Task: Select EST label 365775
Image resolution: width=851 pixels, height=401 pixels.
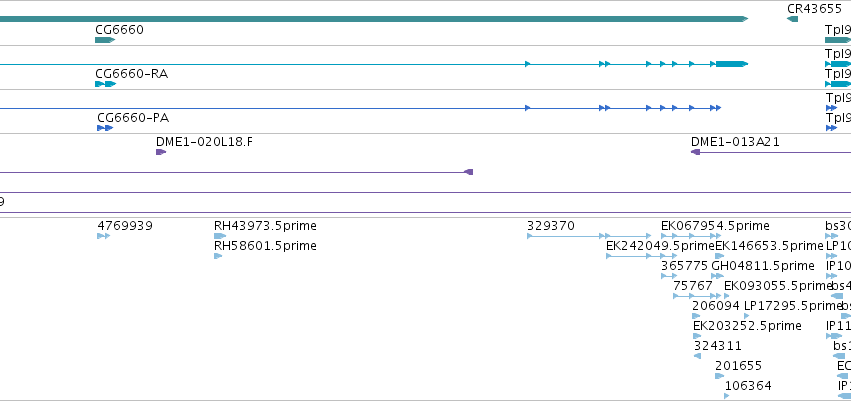Action: tap(684, 266)
